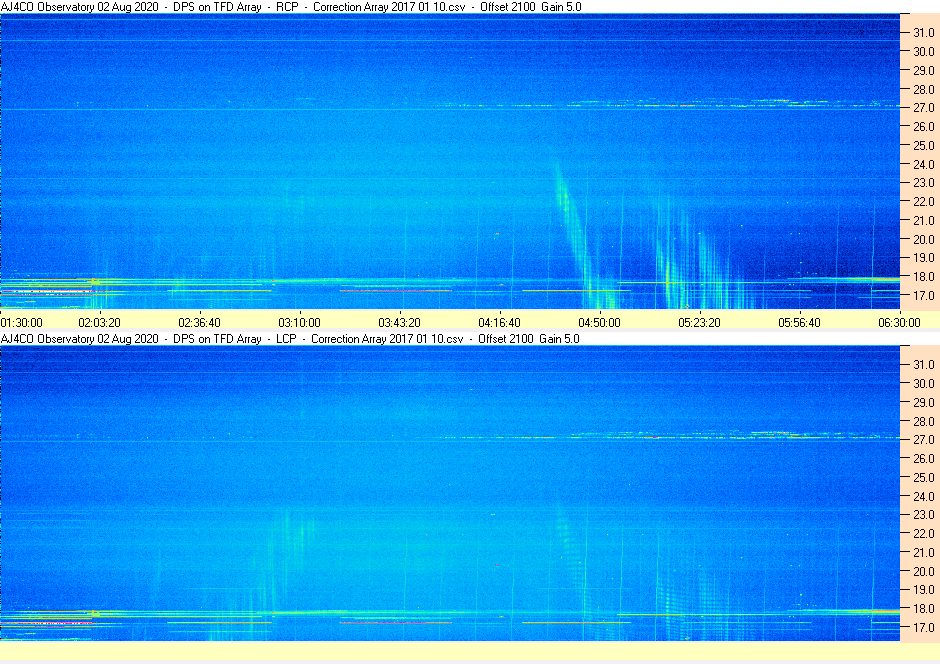
Task: Click the 03:43:20 time axis label
Action: click(x=399, y=322)
